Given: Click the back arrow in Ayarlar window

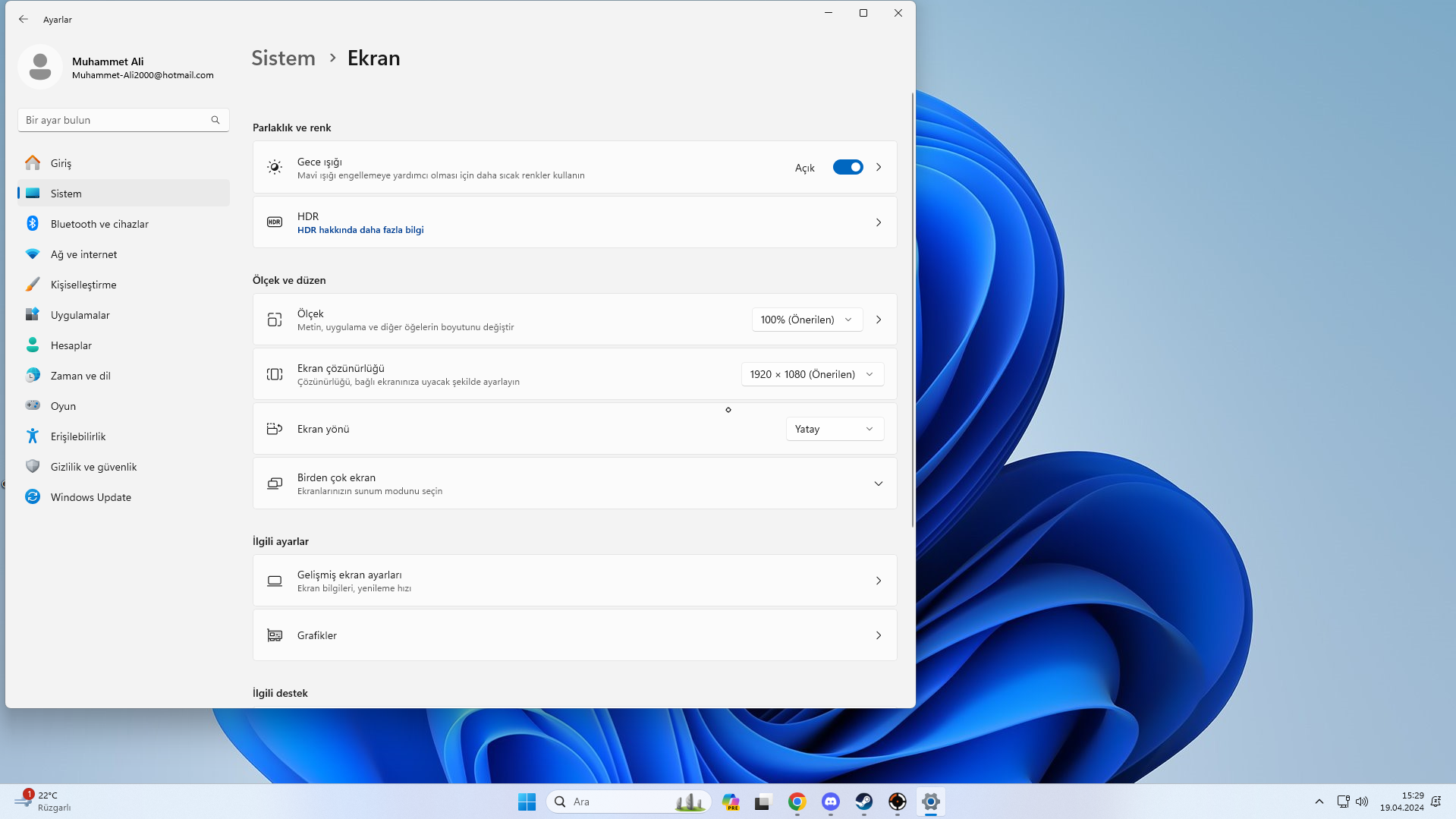Looking at the screenshot, I should point(24,19).
